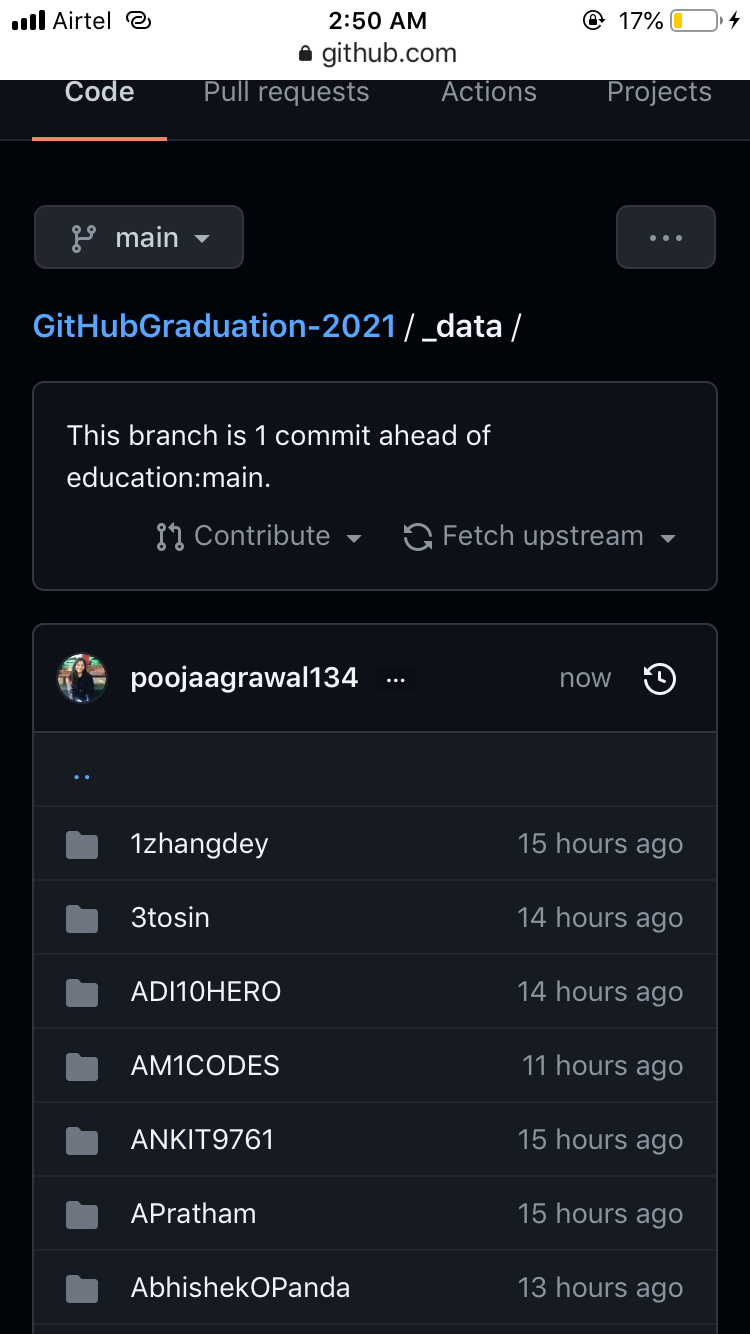
Task: Click the fetch upstream sync icon
Action: (416, 536)
